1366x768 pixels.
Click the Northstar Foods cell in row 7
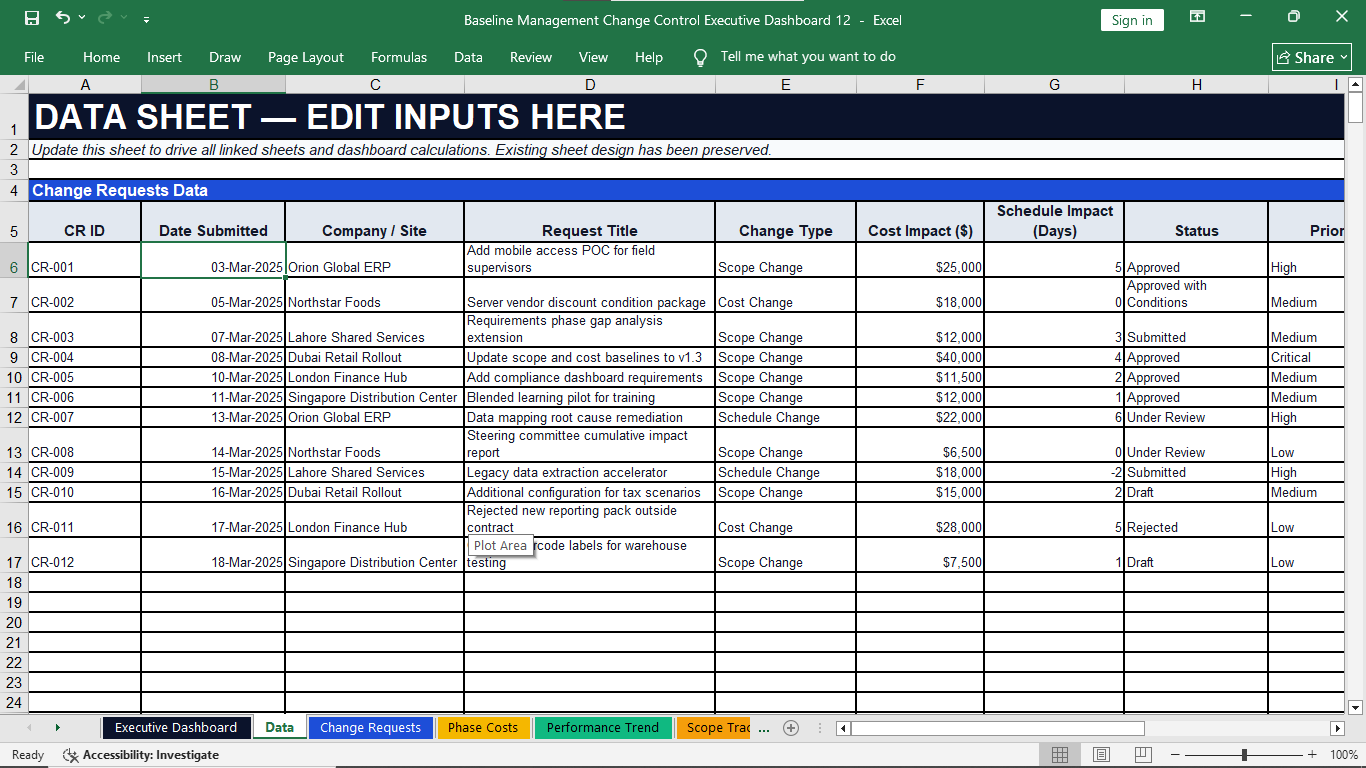(x=375, y=295)
